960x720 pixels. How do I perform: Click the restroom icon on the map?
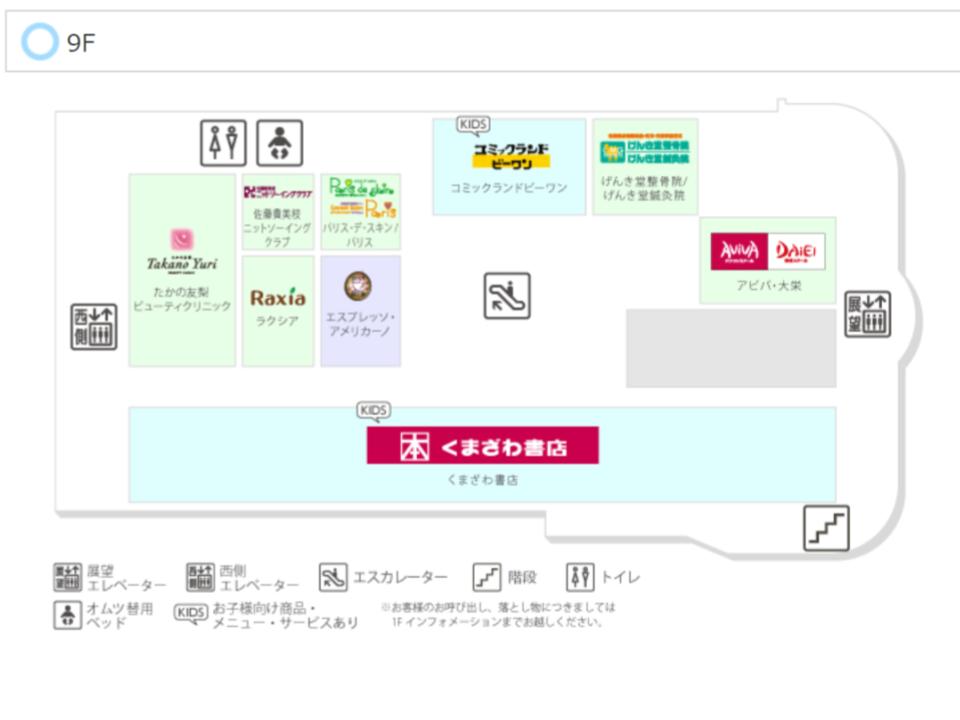tap(223, 143)
